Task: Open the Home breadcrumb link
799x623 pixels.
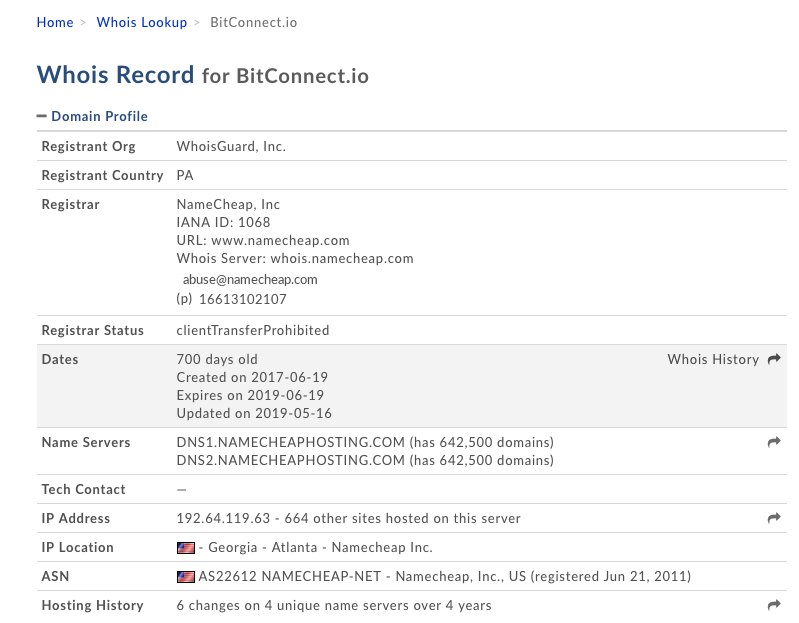Action: [55, 22]
